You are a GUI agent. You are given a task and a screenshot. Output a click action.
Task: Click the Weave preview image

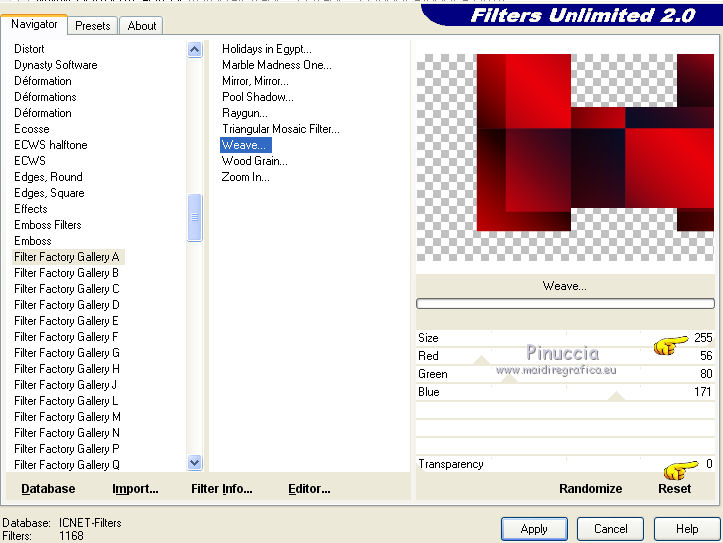(x=565, y=158)
